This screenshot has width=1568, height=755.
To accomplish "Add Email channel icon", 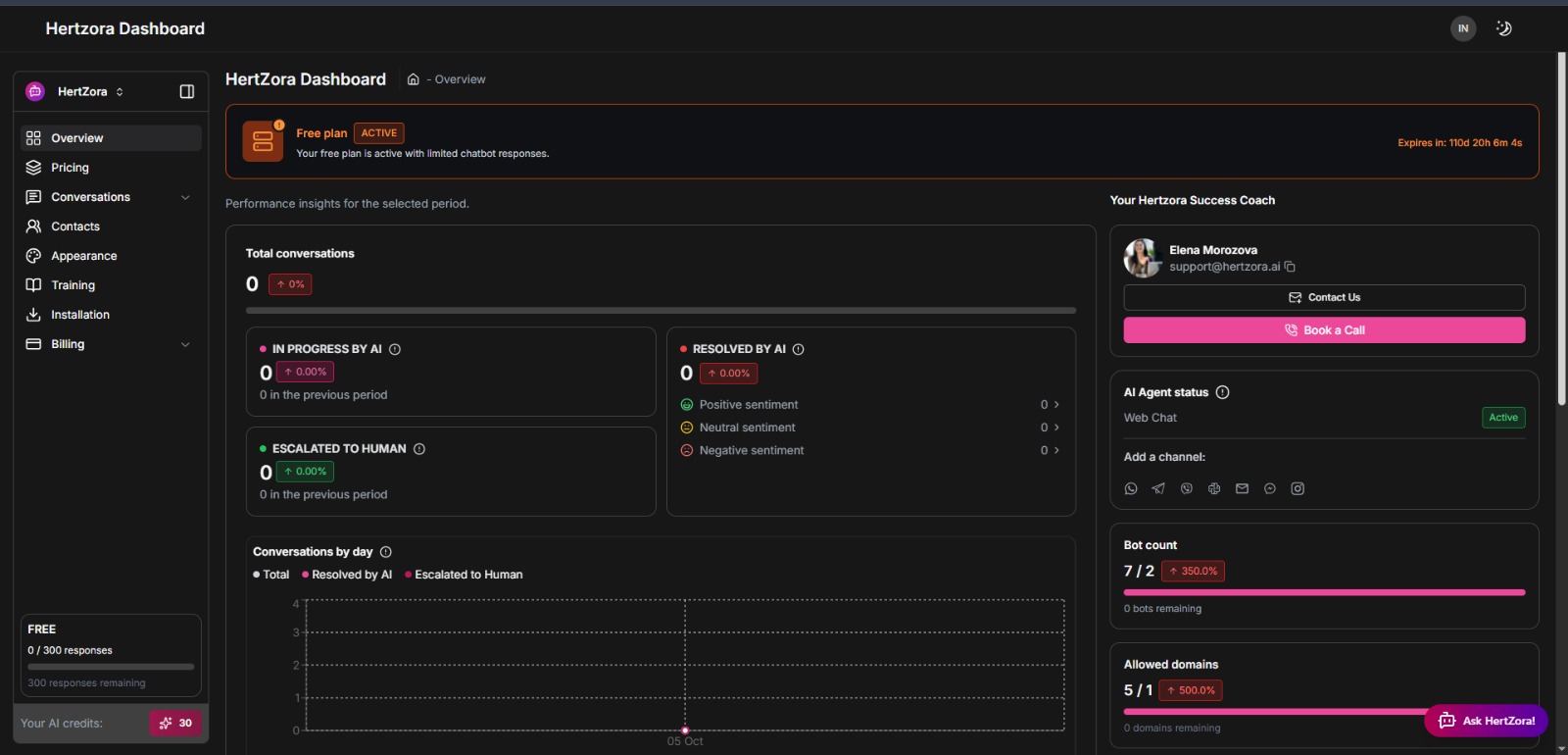I will [x=1242, y=488].
